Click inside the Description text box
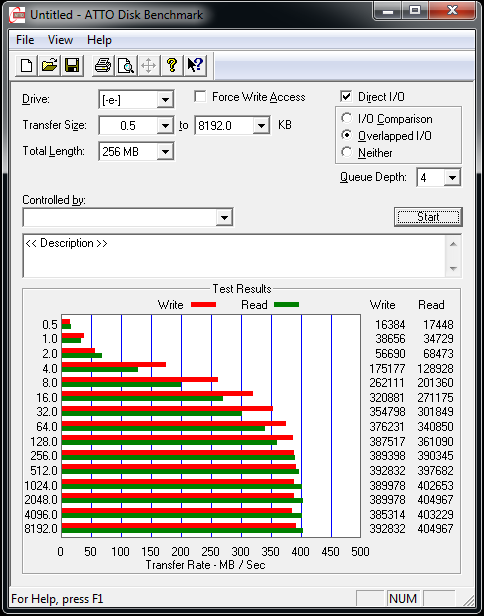 pos(234,256)
